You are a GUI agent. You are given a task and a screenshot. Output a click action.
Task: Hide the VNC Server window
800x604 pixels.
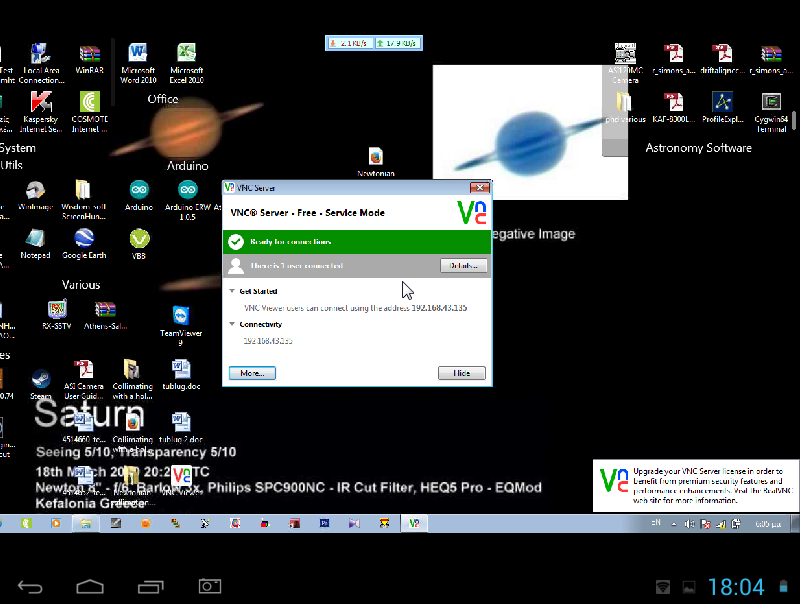(x=462, y=373)
